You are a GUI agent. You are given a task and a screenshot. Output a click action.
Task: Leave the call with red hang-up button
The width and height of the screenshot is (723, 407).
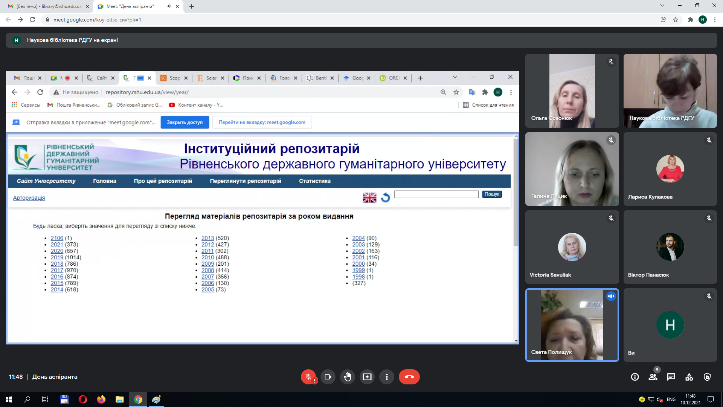409,377
